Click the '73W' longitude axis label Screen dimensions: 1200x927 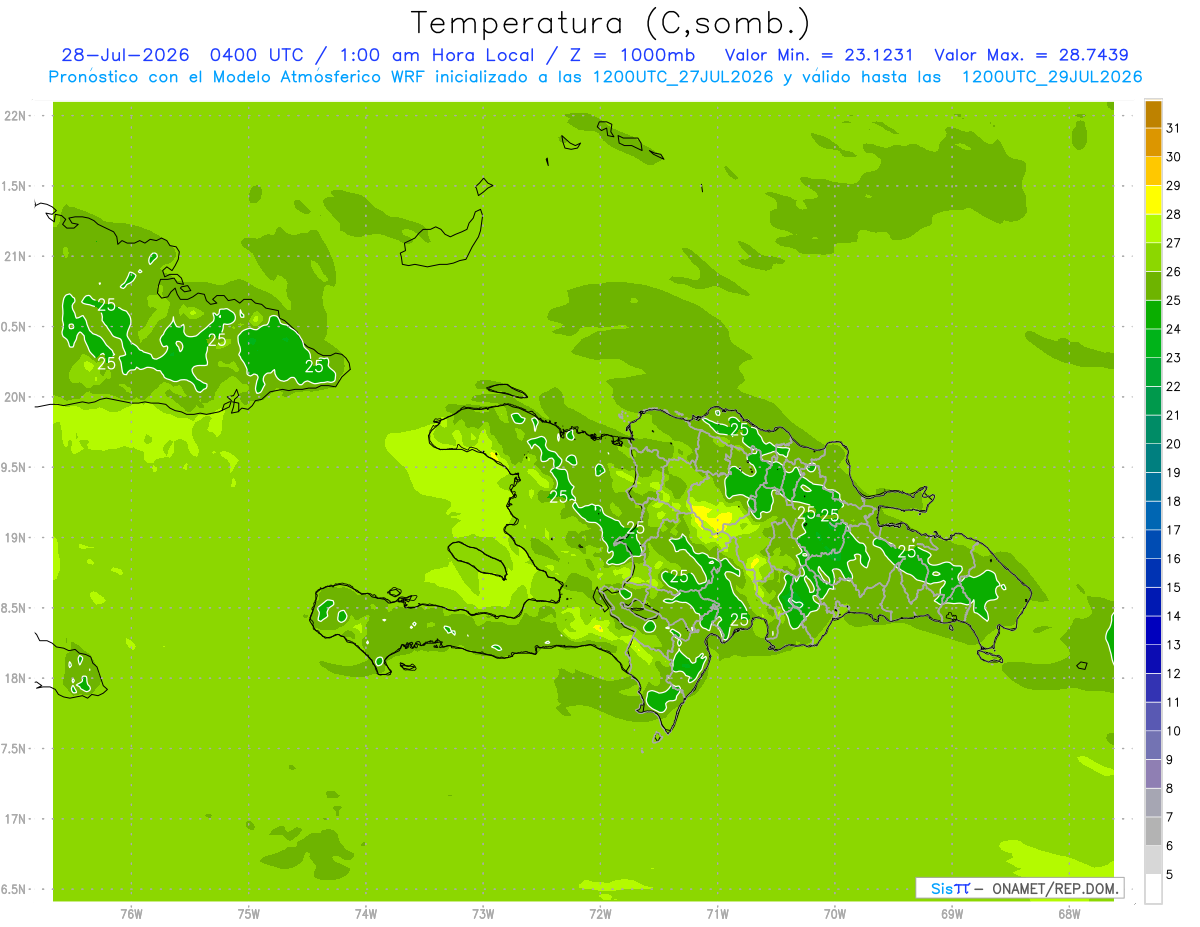click(x=483, y=913)
